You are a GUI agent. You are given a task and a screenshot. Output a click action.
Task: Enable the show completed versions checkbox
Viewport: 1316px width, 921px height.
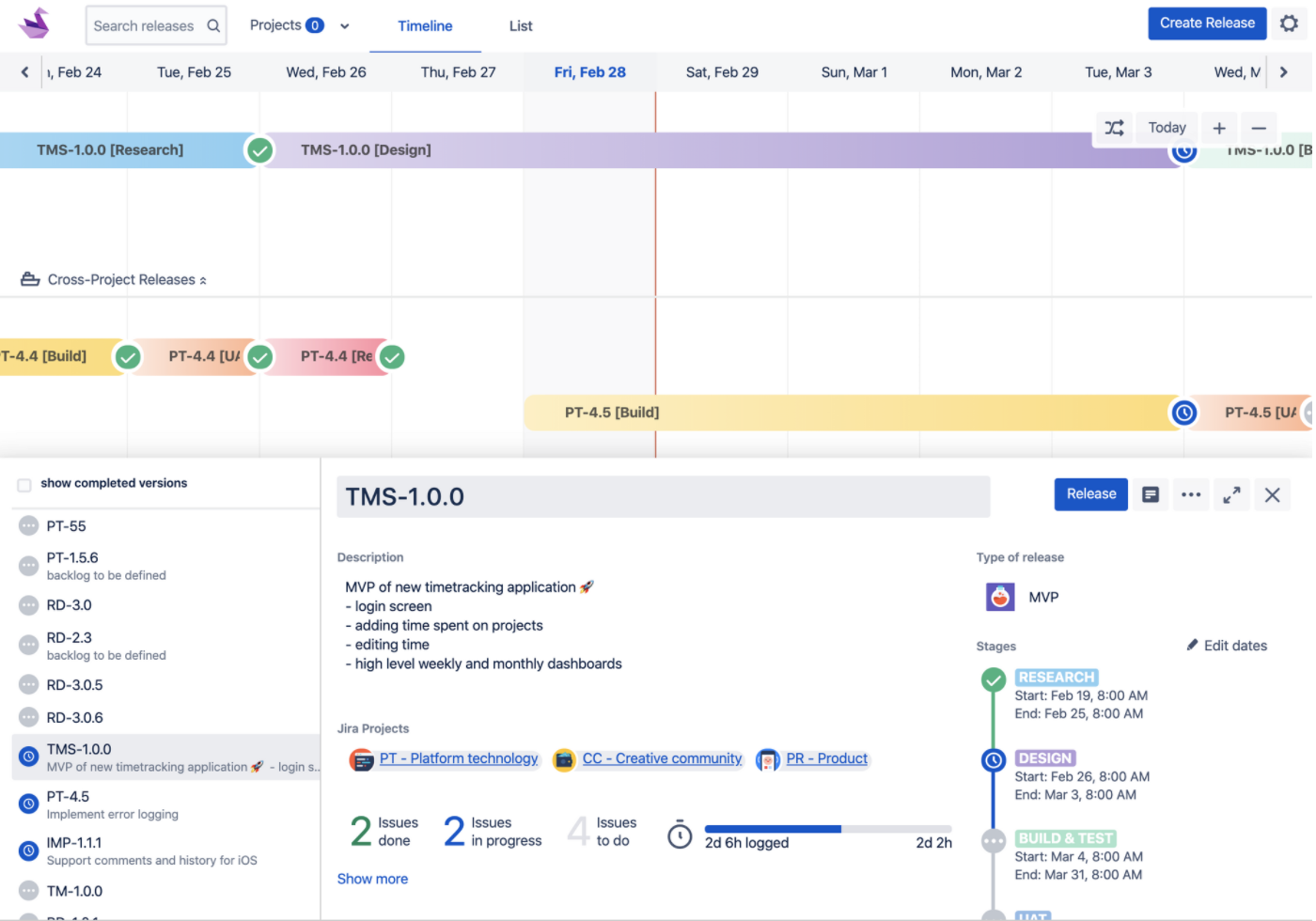(23, 482)
